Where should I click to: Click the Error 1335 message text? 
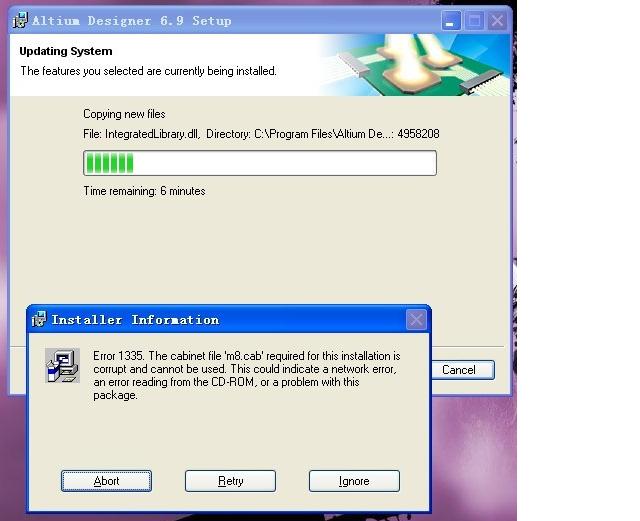point(247,375)
